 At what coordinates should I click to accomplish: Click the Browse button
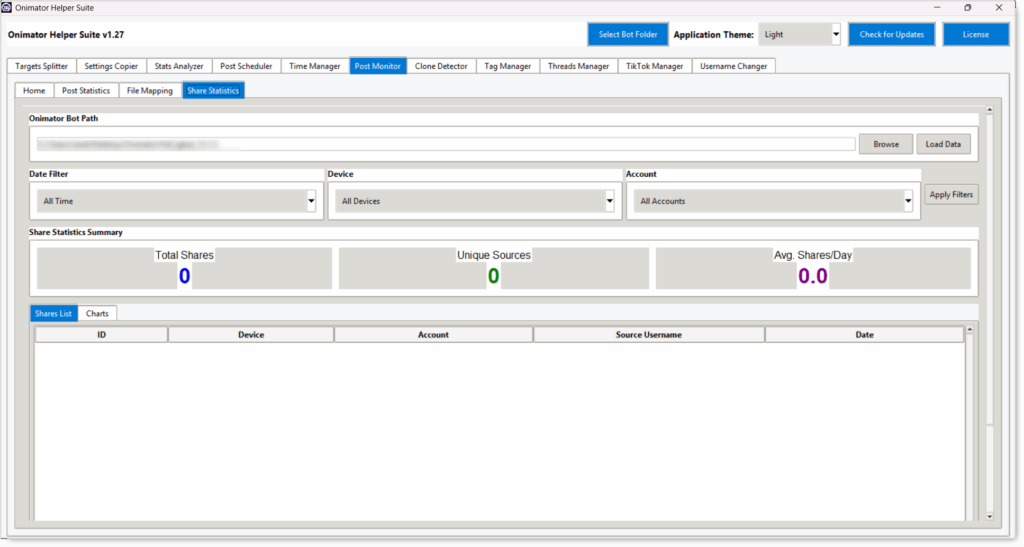[x=886, y=144]
